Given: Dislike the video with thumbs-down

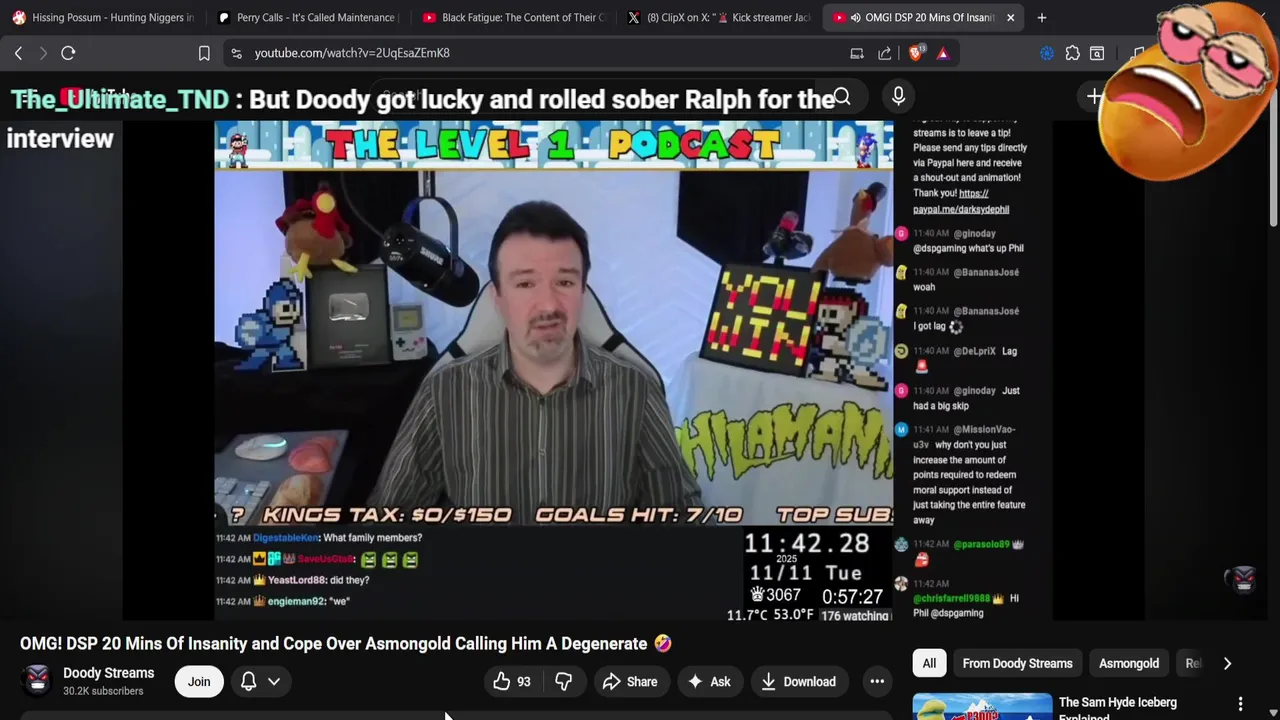Looking at the screenshot, I should [x=564, y=682].
